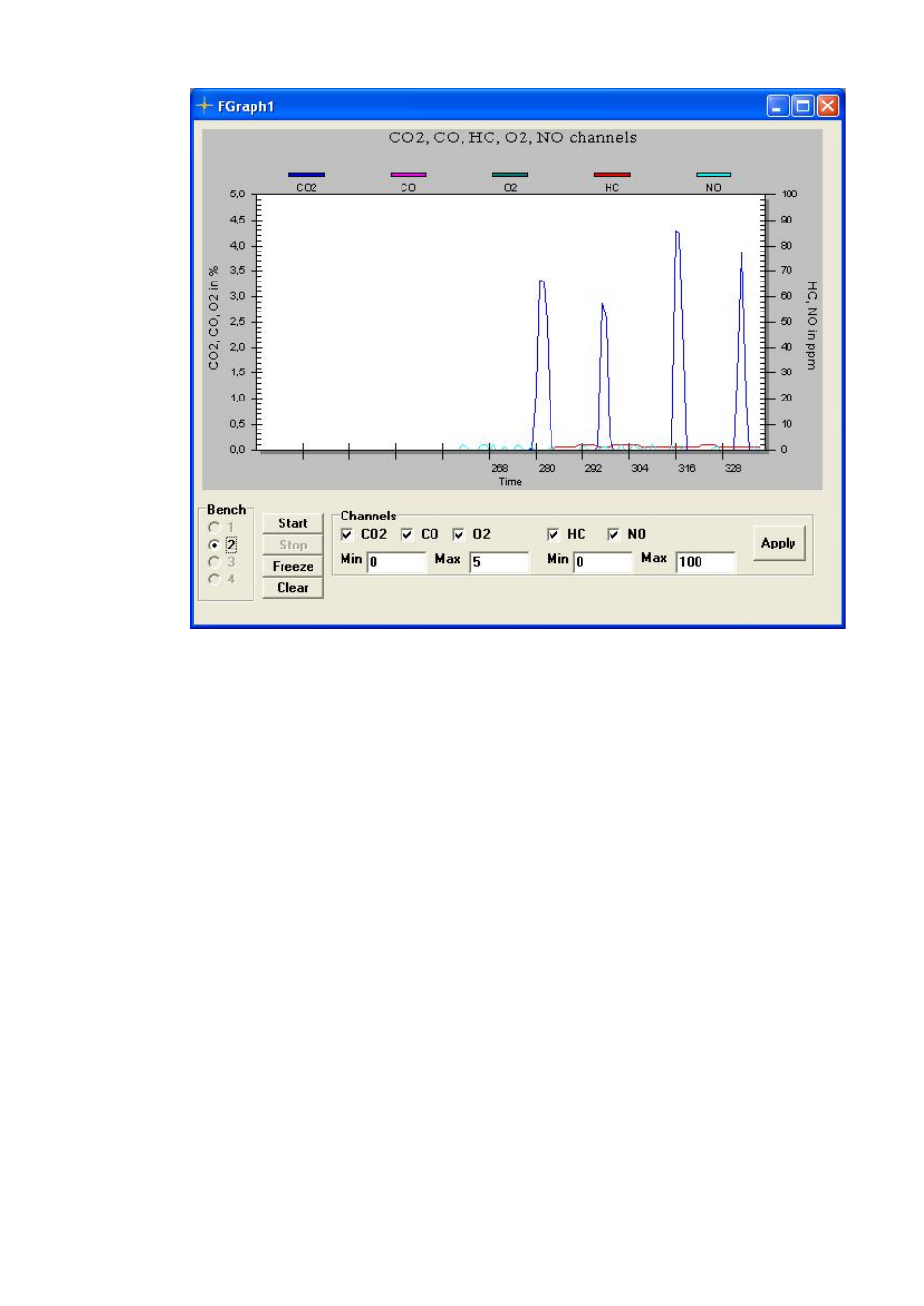Toggle the NO channel checkbox

tap(612, 534)
